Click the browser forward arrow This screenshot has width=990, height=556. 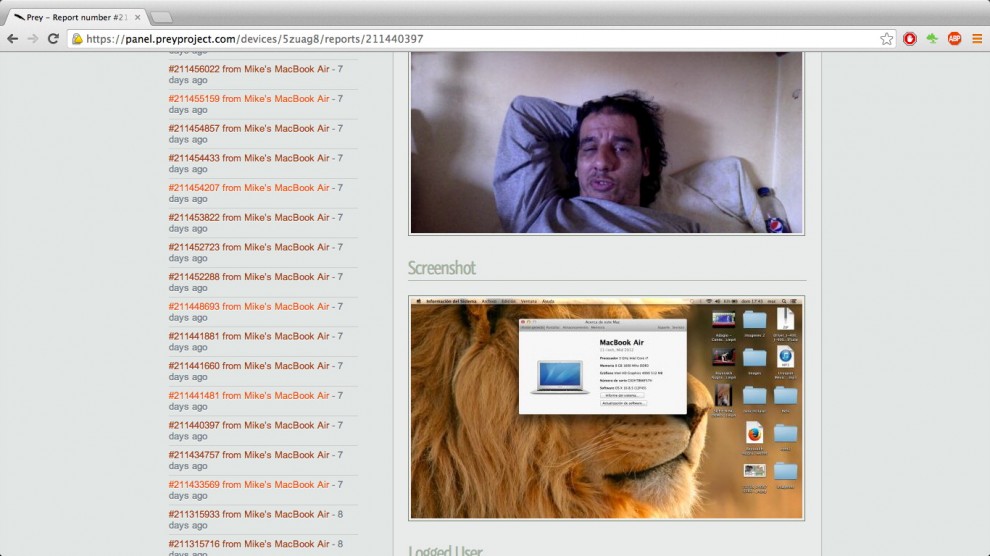point(32,39)
